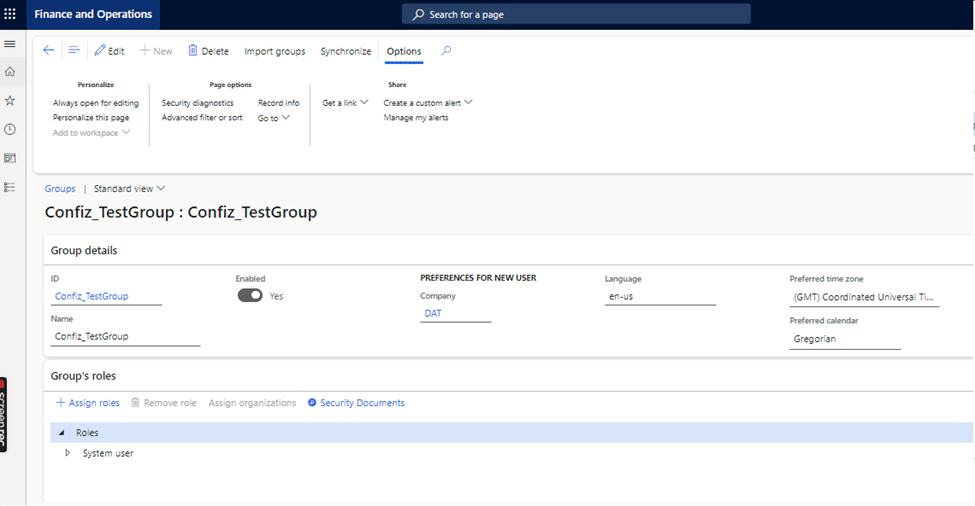
Task: Go to Home from the sidebar
Action: (x=10, y=71)
